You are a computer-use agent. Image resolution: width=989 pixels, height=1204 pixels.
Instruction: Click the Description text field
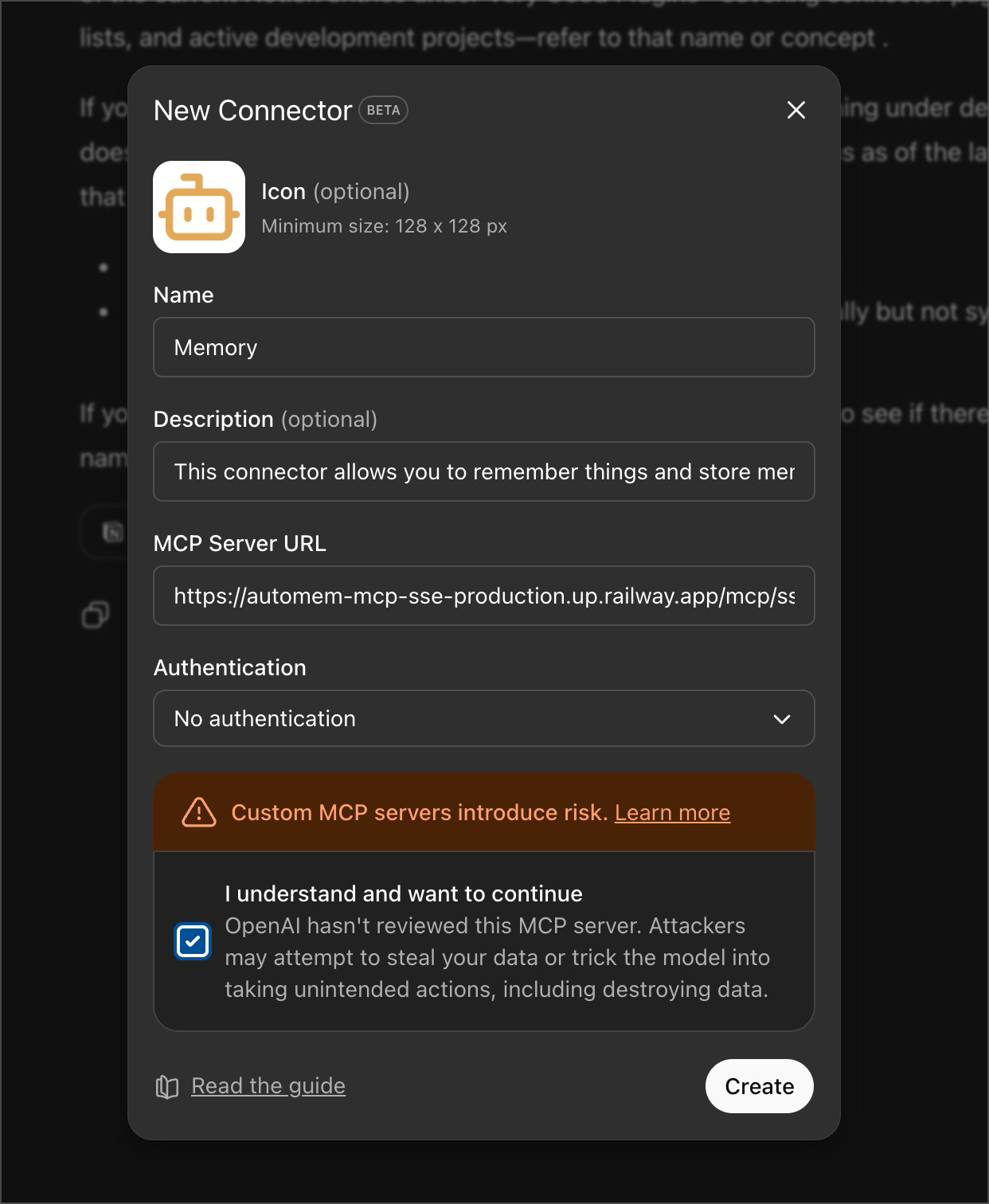point(483,471)
